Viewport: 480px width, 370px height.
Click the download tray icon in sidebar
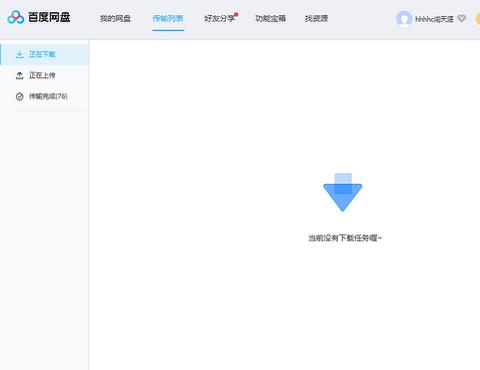[20, 55]
